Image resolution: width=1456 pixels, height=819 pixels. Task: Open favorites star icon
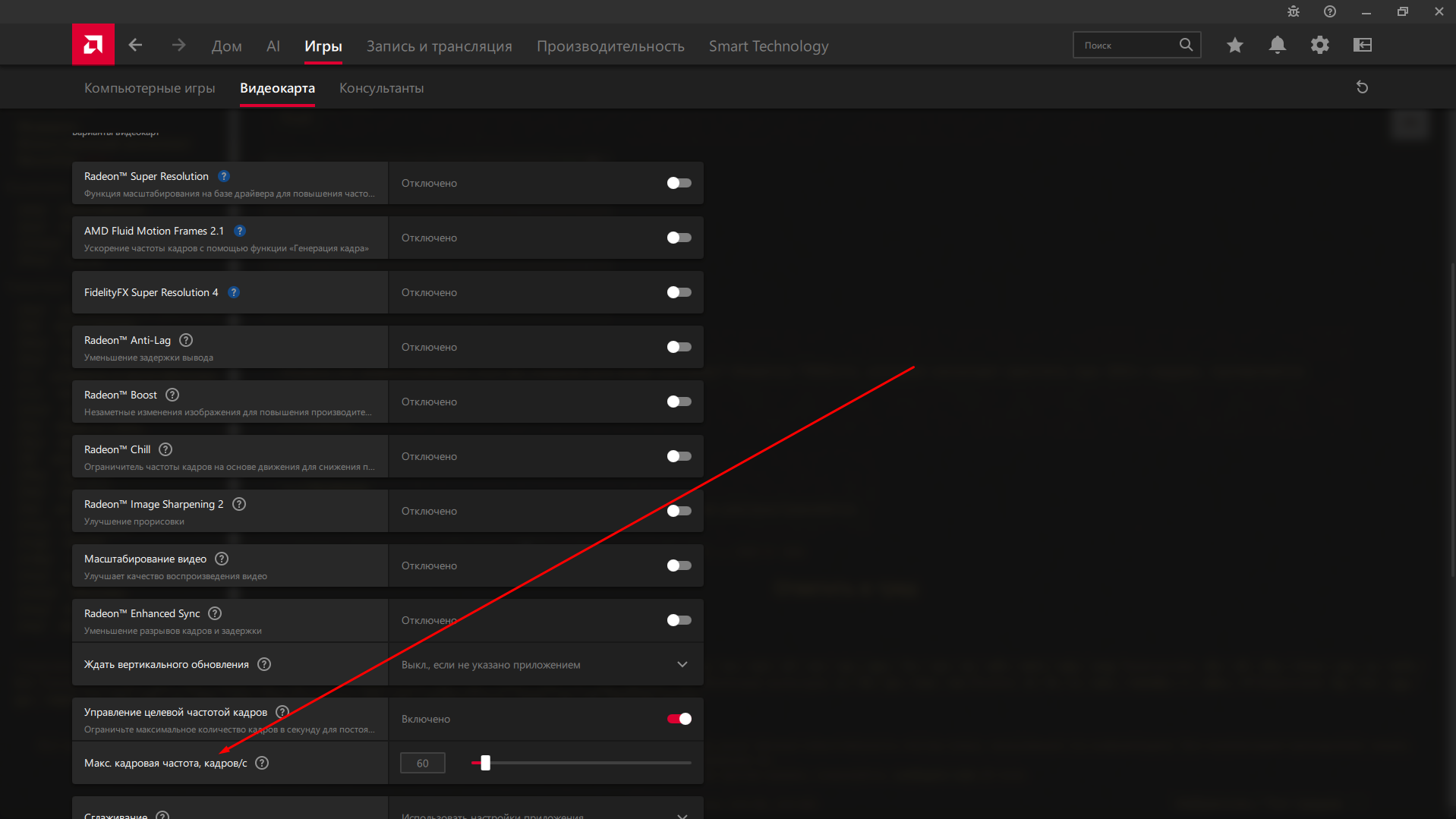pos(1235,45)
